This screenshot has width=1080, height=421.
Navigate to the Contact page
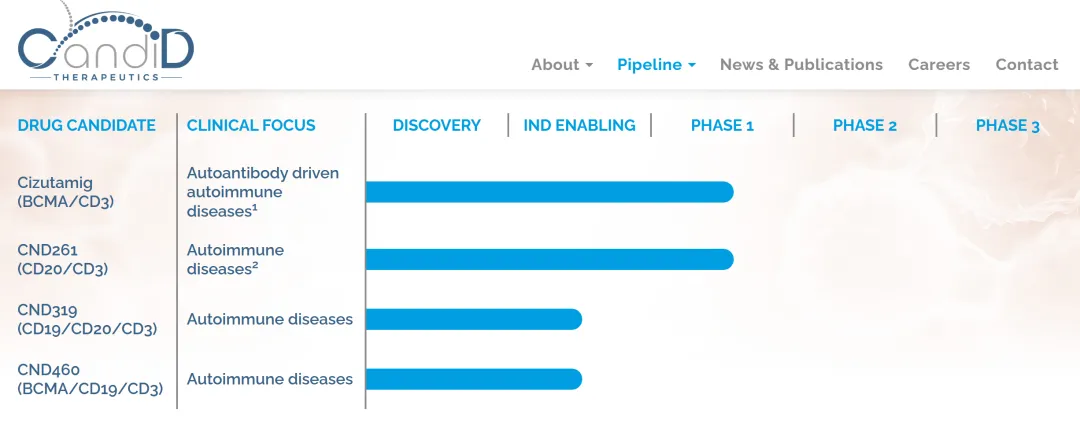[1026, 65]
